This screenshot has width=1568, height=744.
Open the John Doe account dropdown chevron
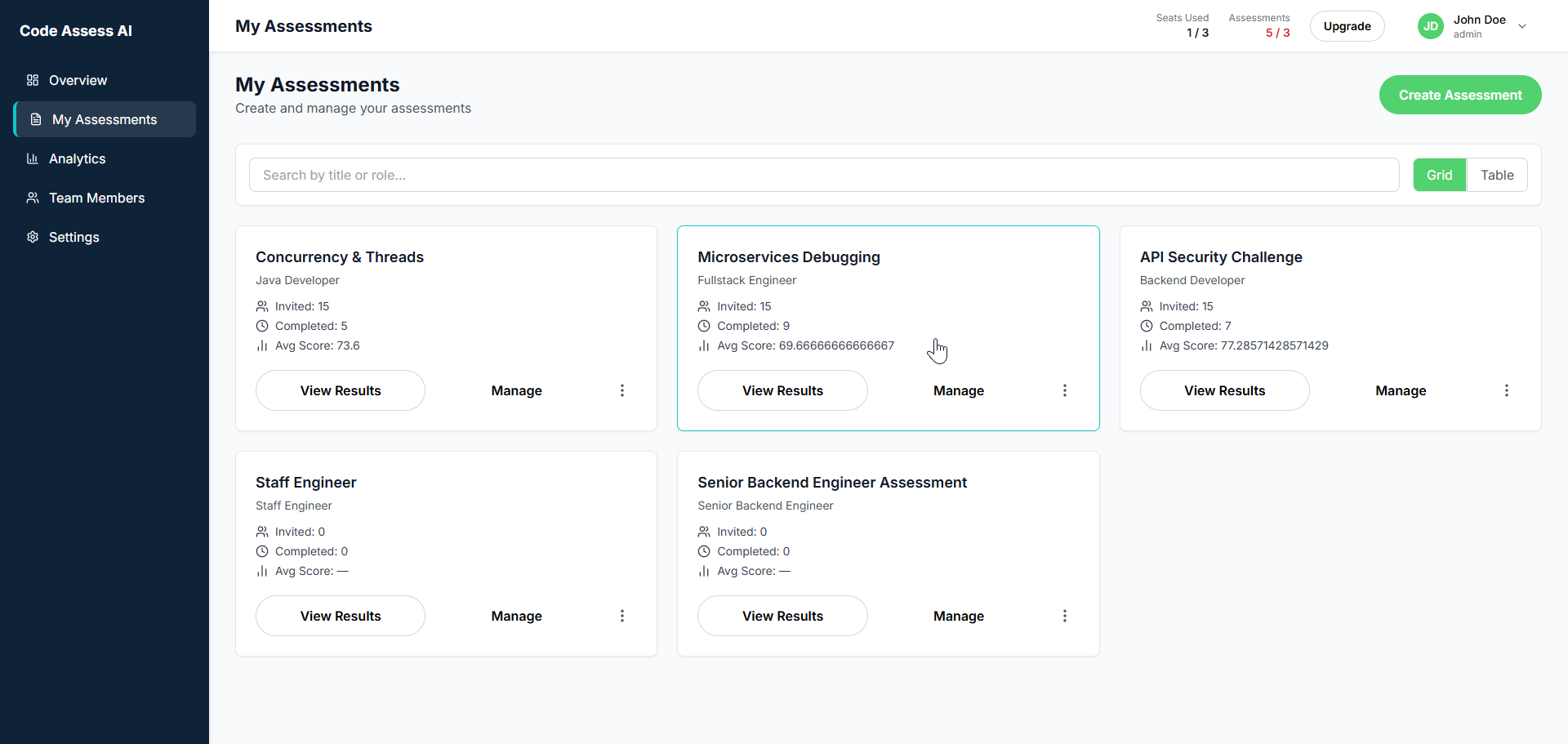(x=1522, y=26)
